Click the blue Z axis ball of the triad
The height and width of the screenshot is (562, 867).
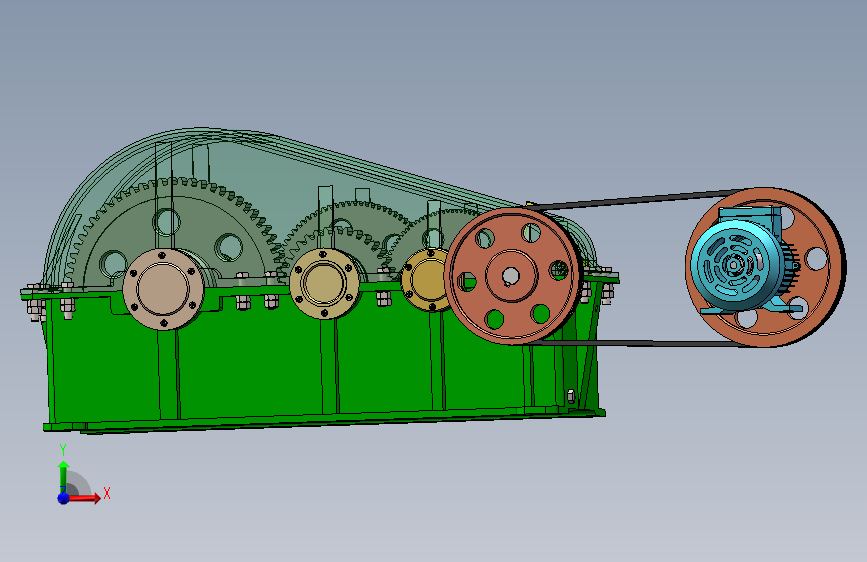coord(64,498)
